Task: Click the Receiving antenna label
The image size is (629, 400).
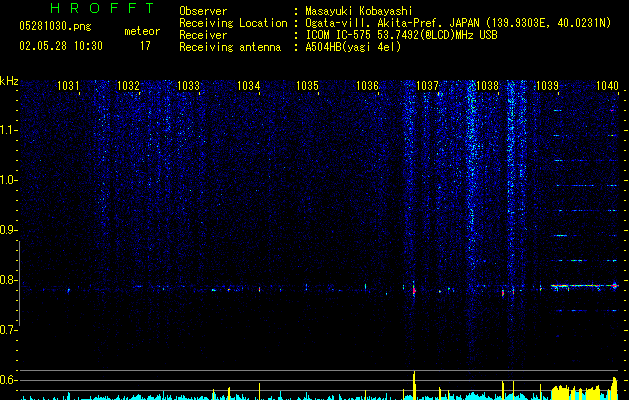Action: tap(230, 47)
